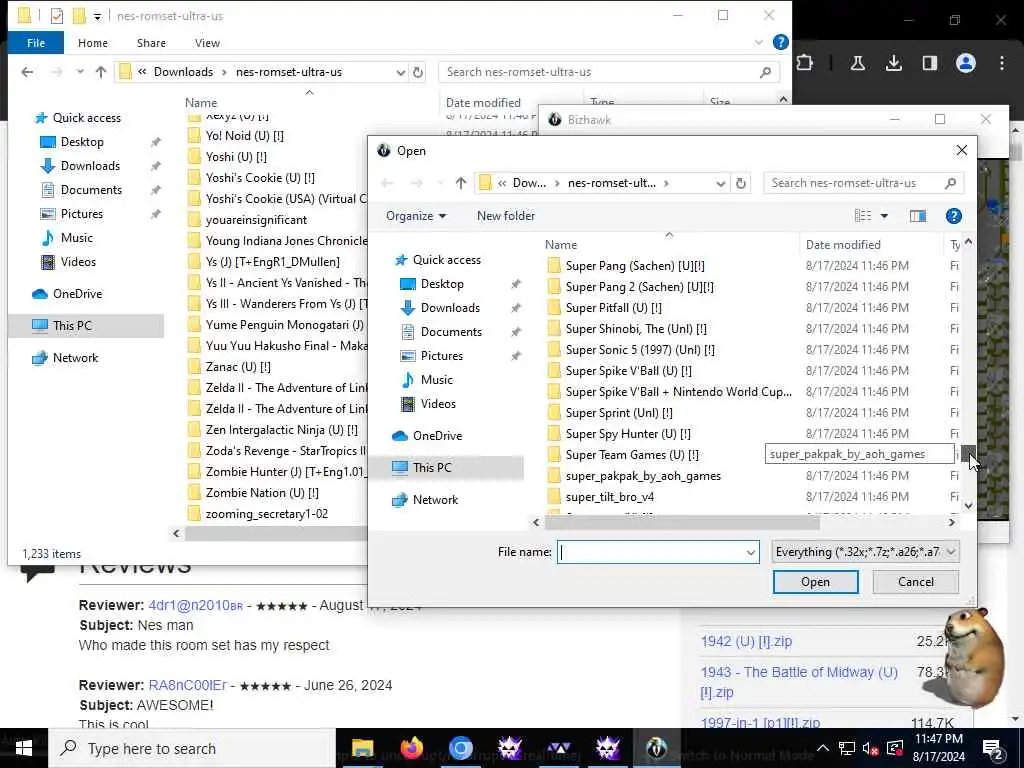Viewport: 1024px width, 768px height.
Task: Refresh the Explorer window folder
Action: tap(418, 72)
